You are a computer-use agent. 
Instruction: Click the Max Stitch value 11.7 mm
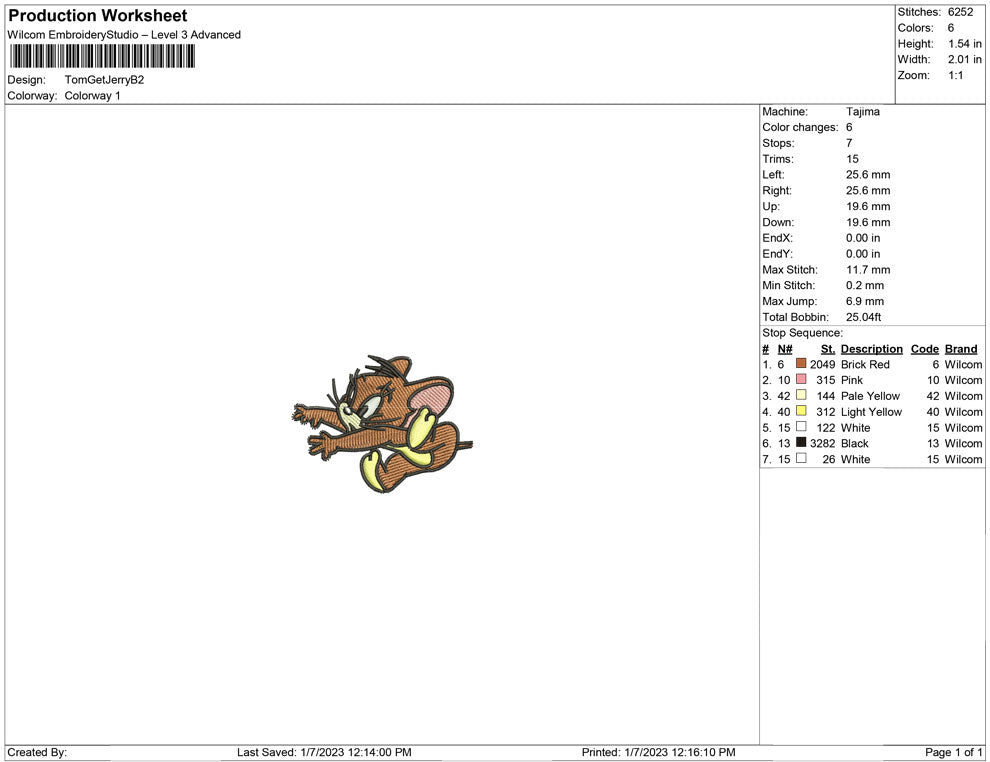pyautogui.click(x=868, y=270)
